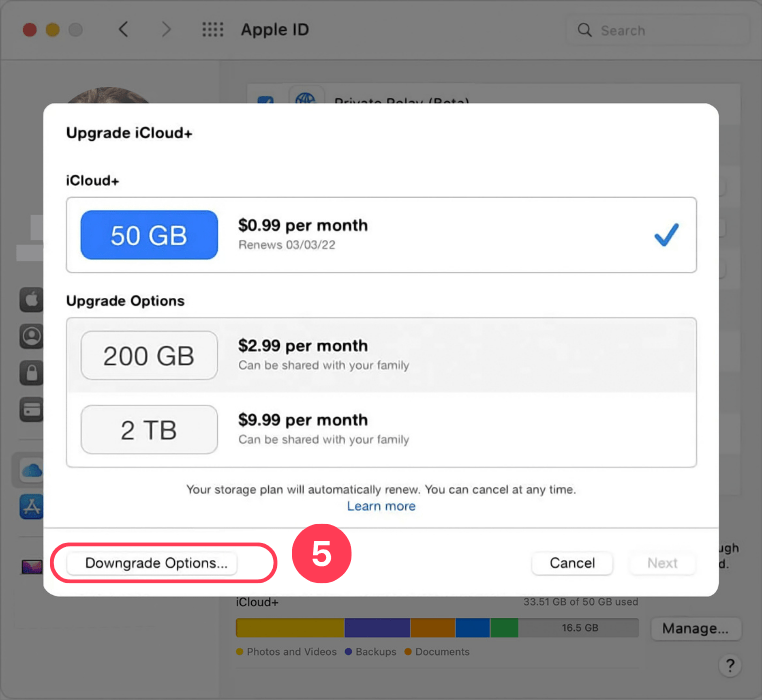762x700 pixels.
Task: Select the MacBook device in sidebar
Action: [x=31, y=567]
